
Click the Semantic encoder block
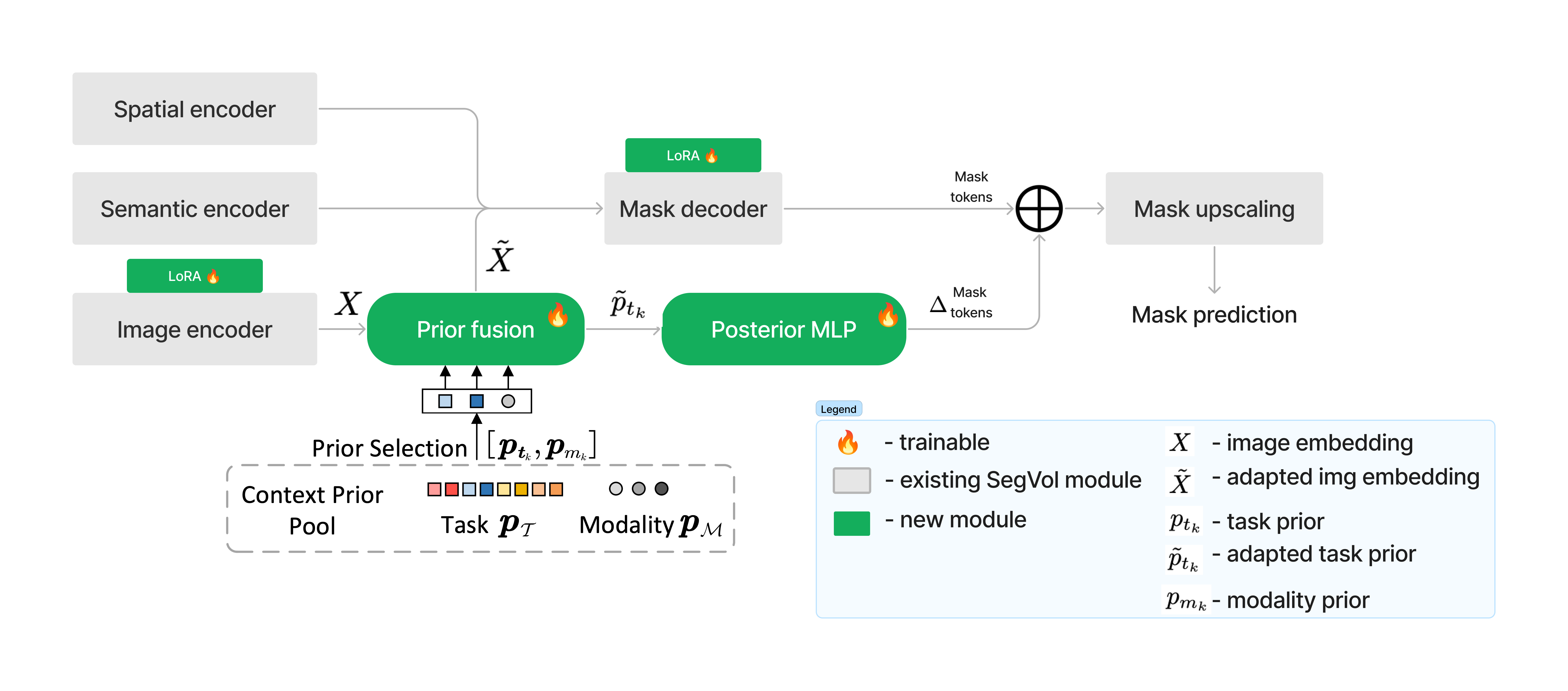click(x=194, y=209)
